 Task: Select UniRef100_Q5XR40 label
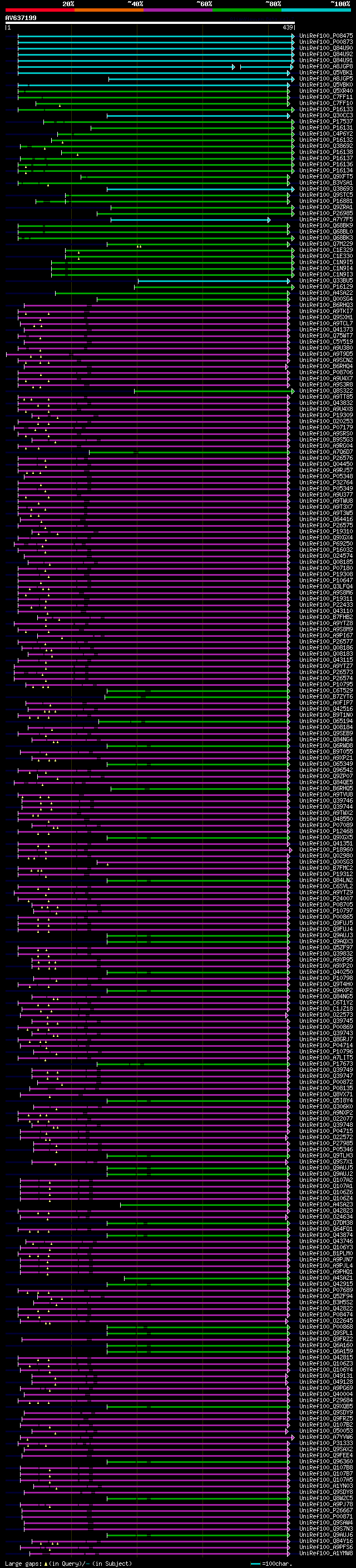(326, 91)
